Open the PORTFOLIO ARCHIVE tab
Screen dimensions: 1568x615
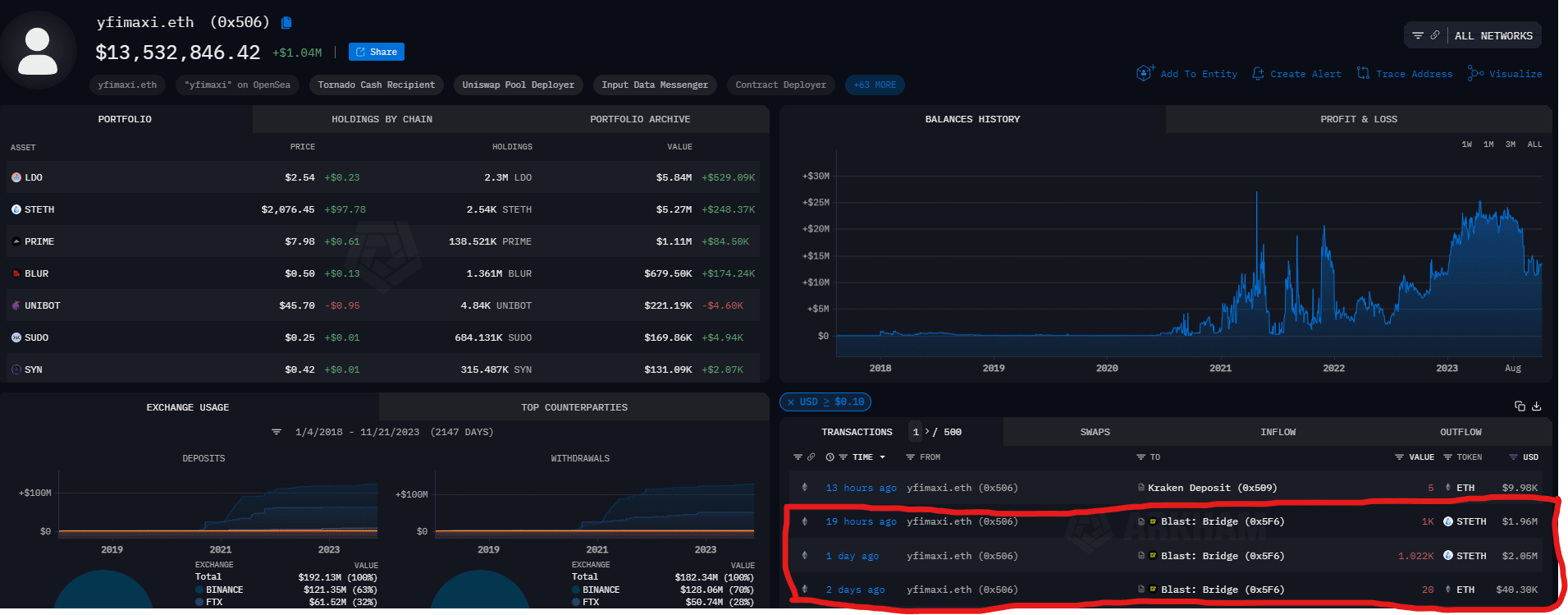(x=640, y=119)
